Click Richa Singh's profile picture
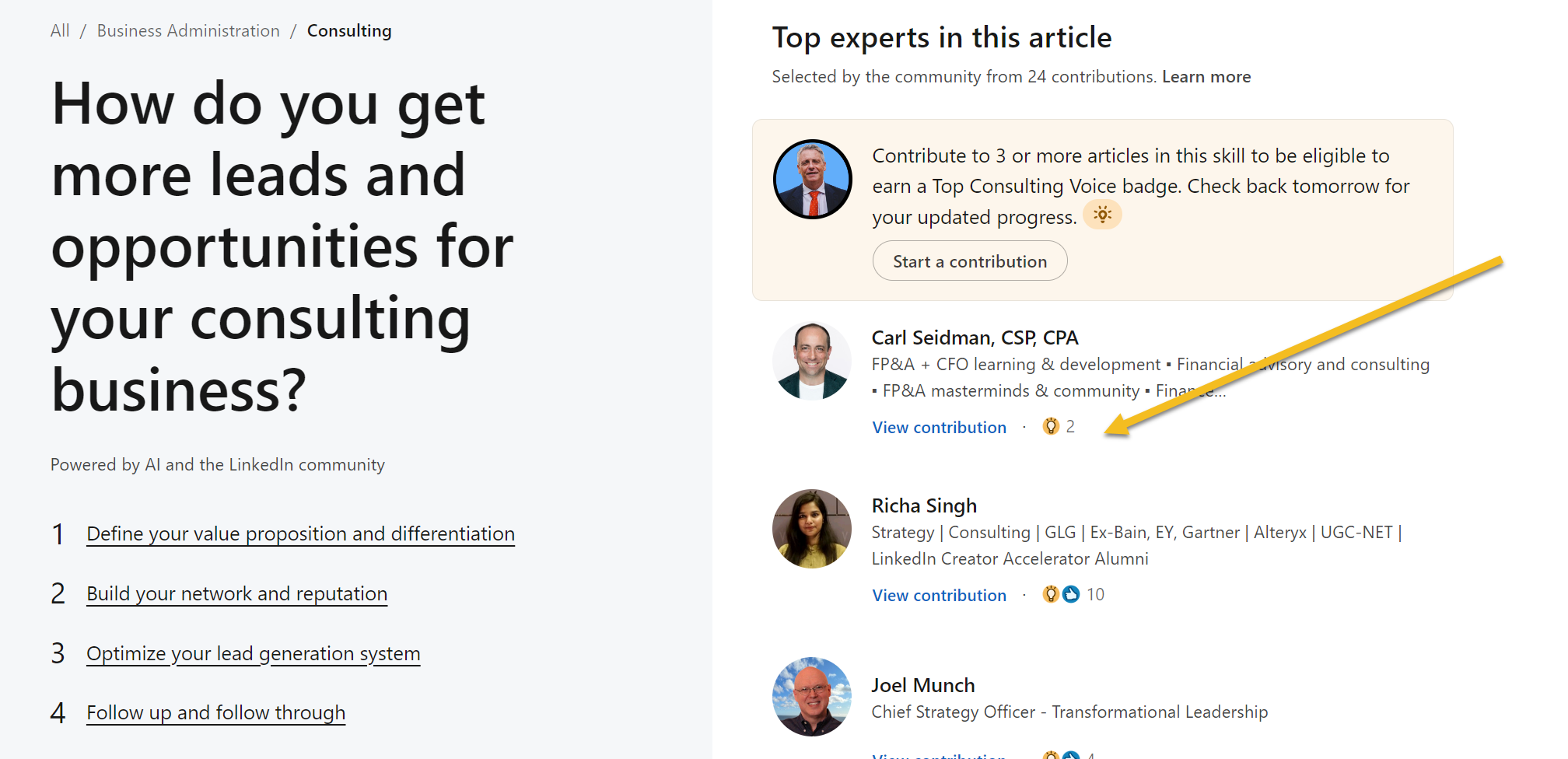Image resolution: width=1568 pixels, height=759 pixels. (811, 529)
